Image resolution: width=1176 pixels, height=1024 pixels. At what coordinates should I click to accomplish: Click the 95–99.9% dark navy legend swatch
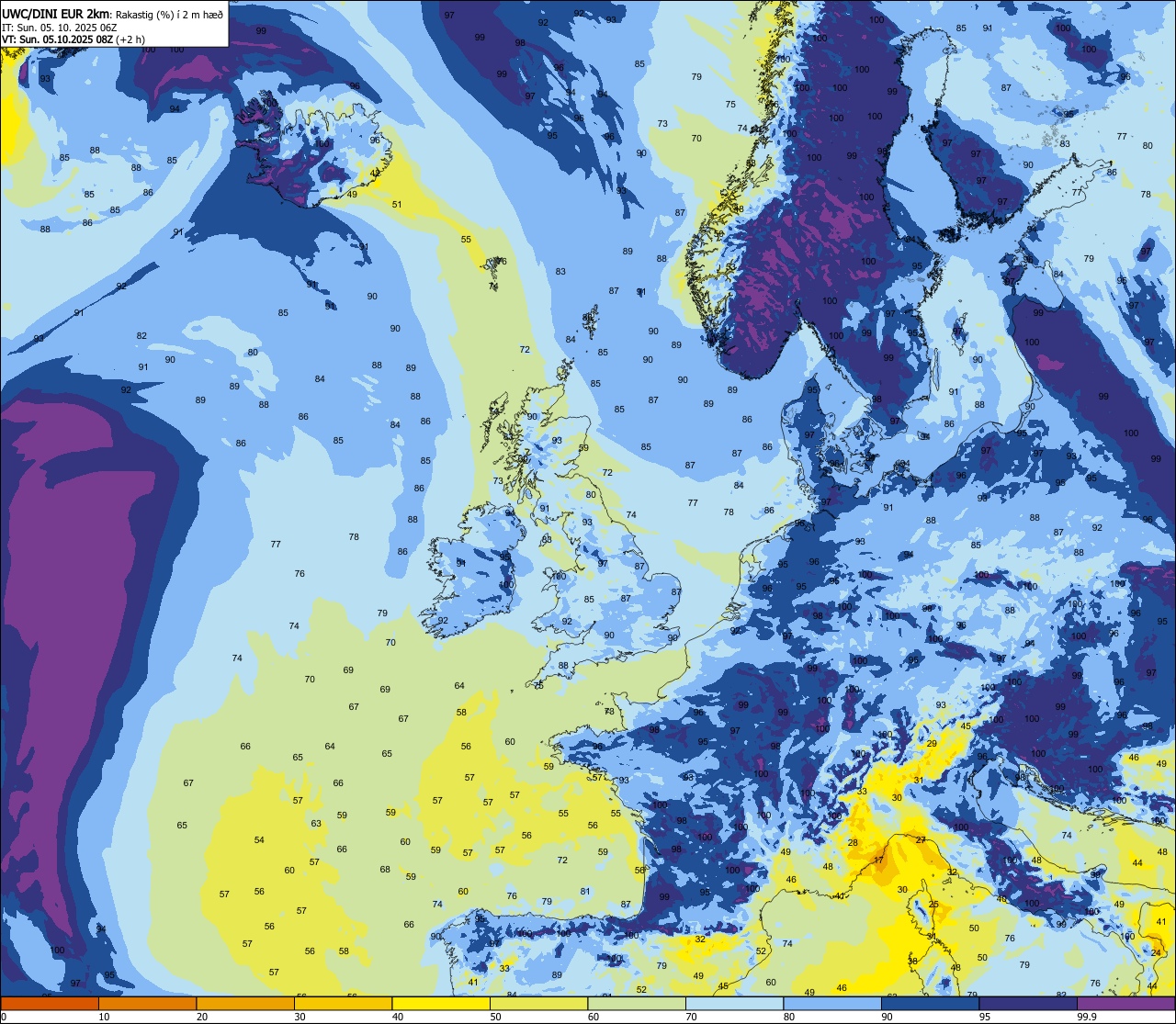[1028, 1003]
